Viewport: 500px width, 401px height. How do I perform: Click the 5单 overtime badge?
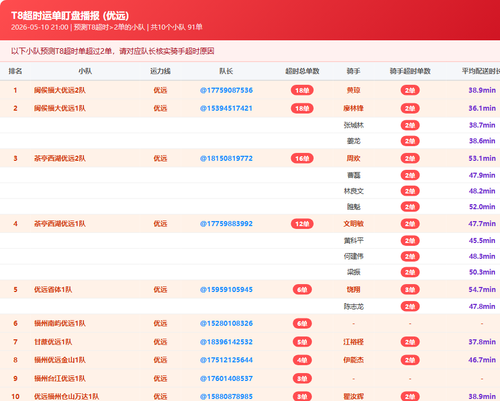pyautogui.click(x=302, y=342)
